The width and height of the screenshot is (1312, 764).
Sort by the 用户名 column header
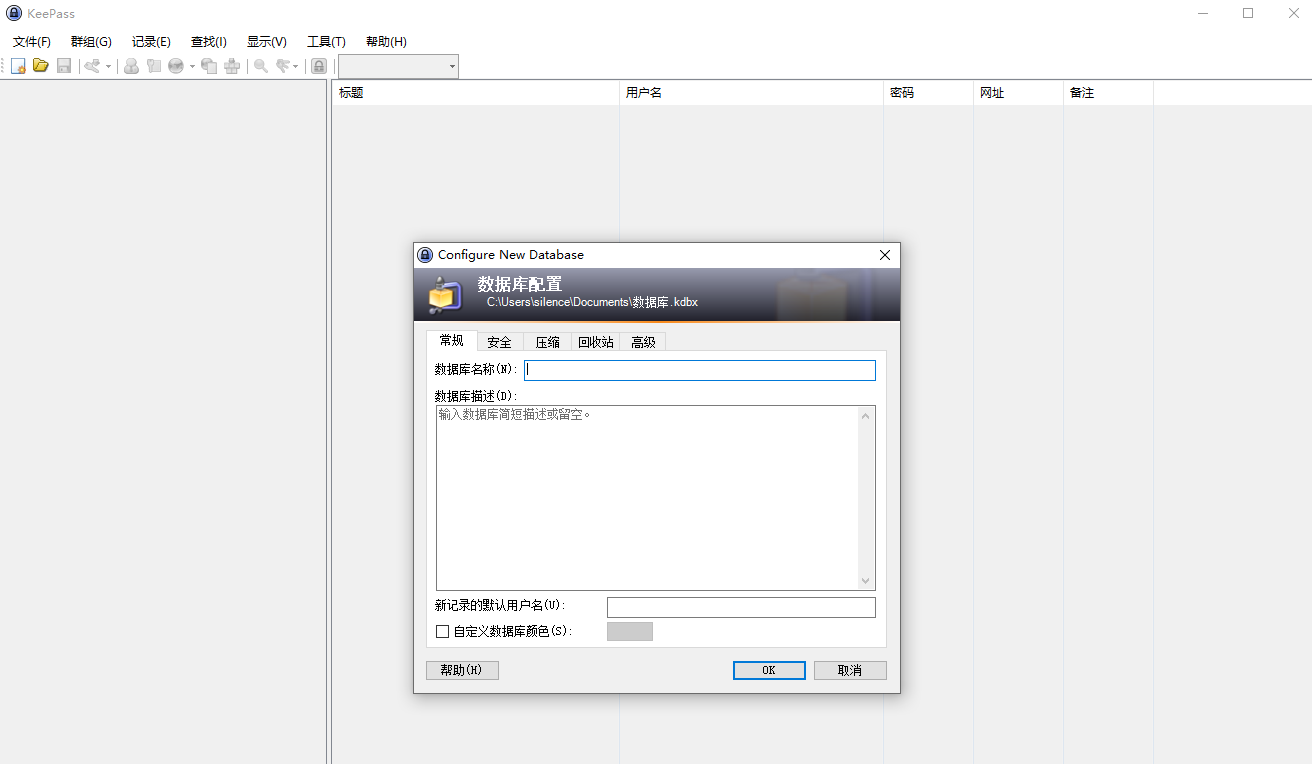tap(751, 93)
